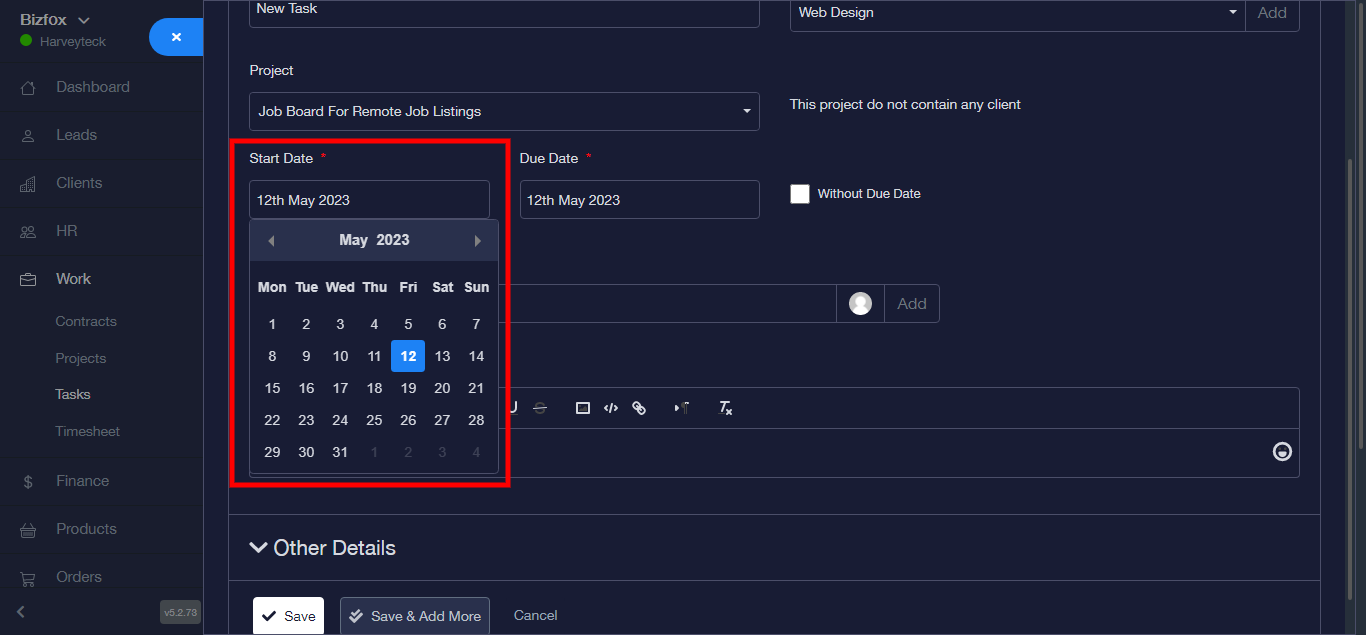This screenshot has height=635, width=1366.
Task: Insert a link using the editor toolbar
Action: pyautogui.click(x=639, y=408)
